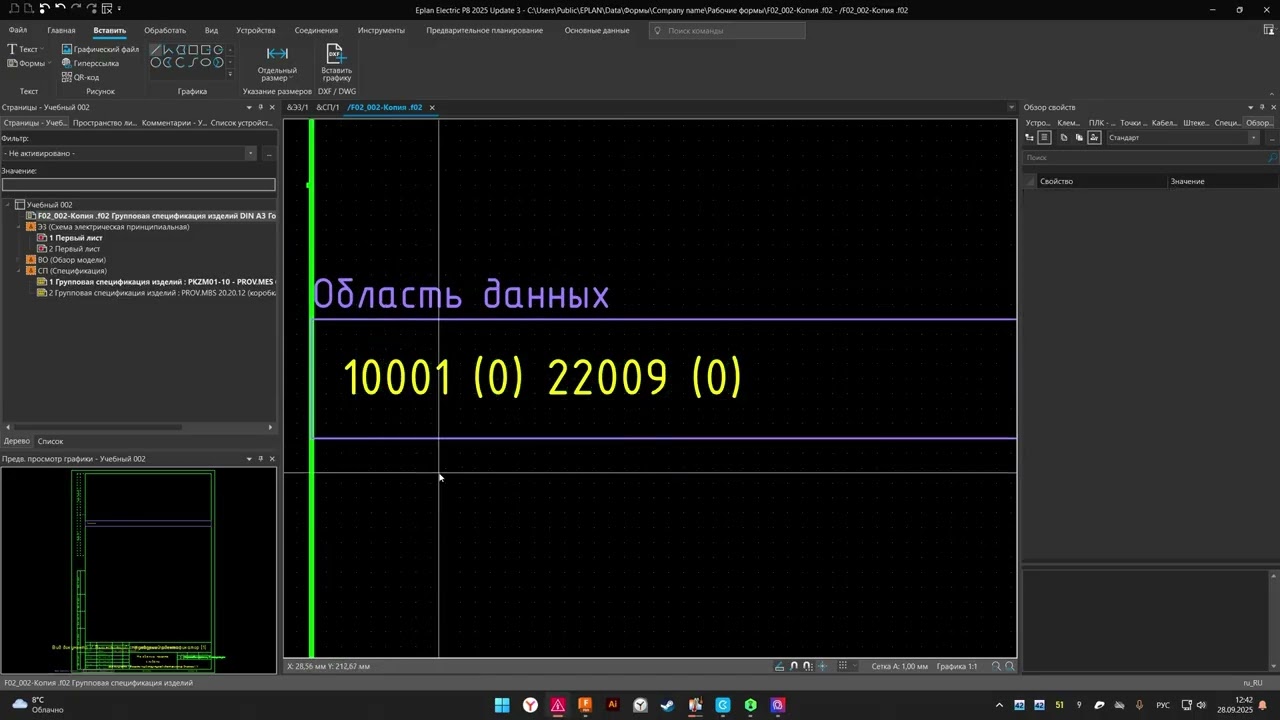Pin the Страницы panel with pushpin icon
Screen dimensions: 1280x720
coord(260,107)
